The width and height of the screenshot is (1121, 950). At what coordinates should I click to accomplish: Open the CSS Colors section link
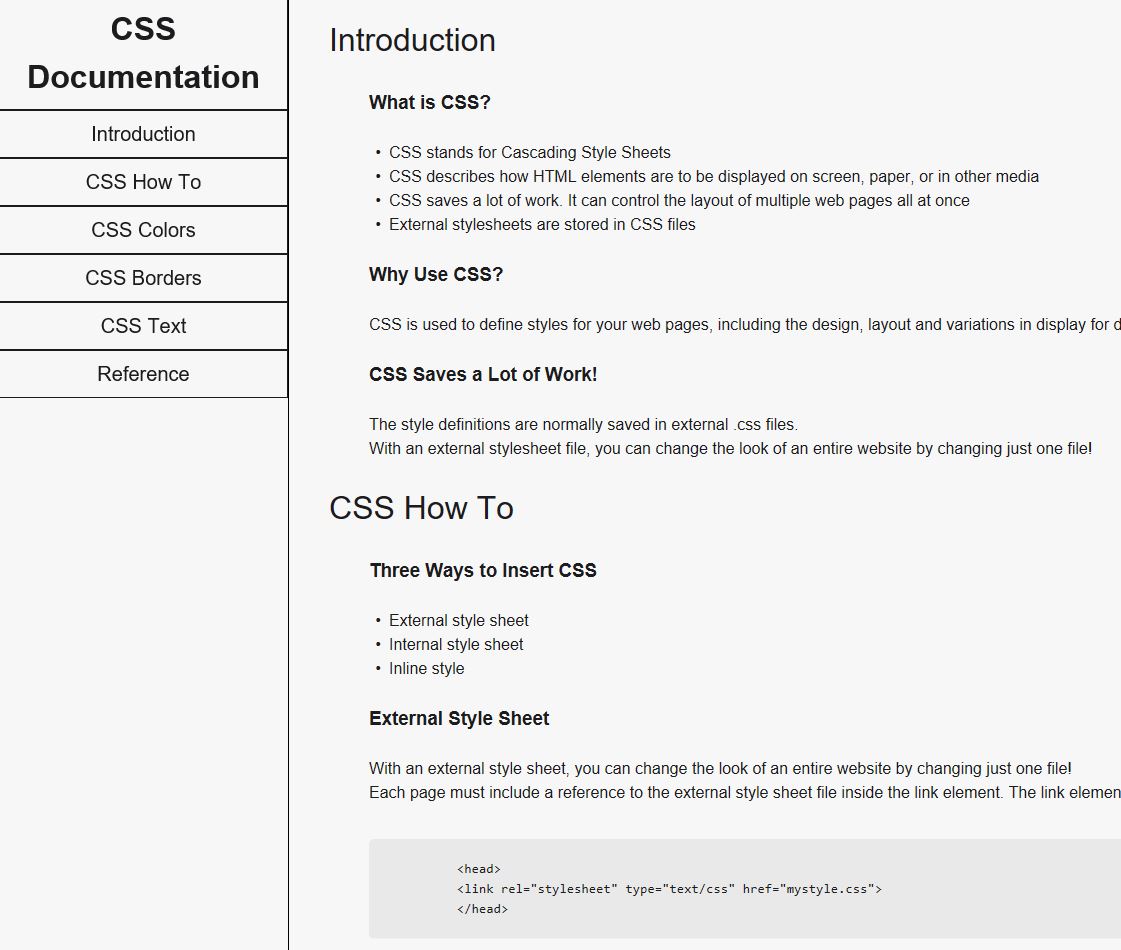(143, 230)
